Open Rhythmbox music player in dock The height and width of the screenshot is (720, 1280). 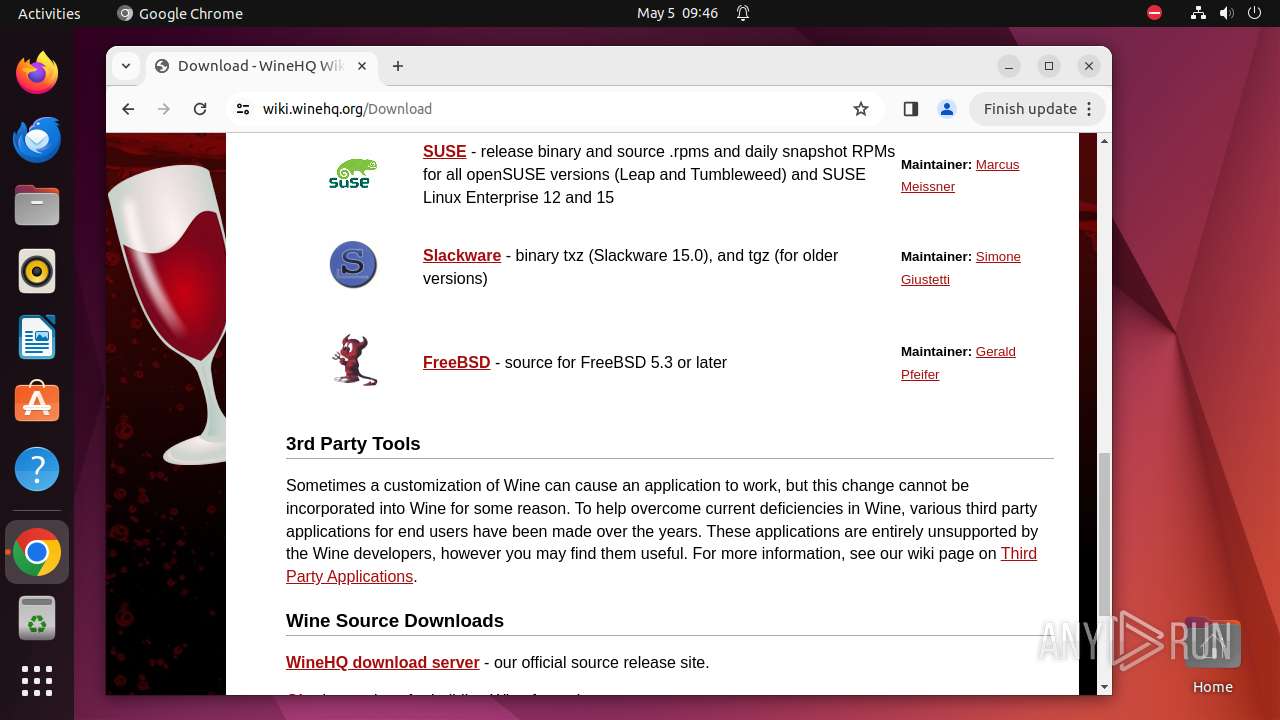[x=37, y=271]
